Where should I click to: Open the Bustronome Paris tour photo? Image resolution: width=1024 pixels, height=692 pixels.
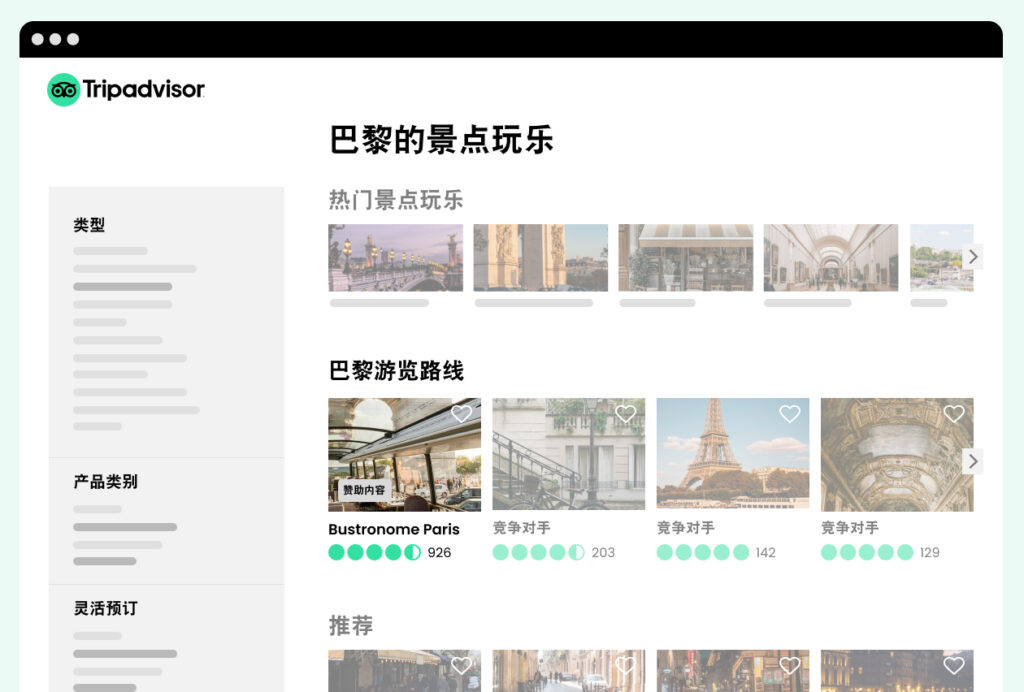[405, 454]
